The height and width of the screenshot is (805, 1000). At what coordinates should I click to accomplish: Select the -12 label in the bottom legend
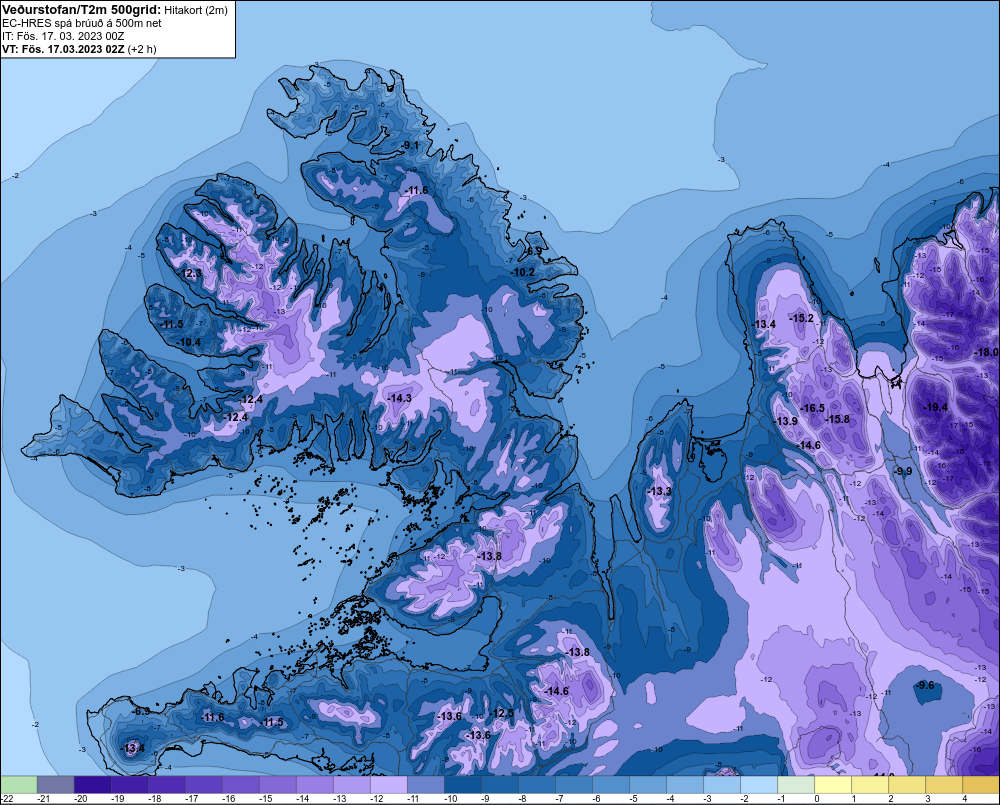[x=378, y=799]
